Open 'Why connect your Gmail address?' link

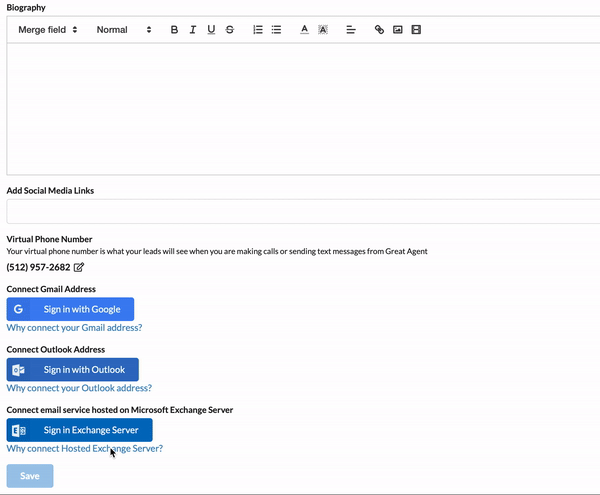click(x=74, y=328)
